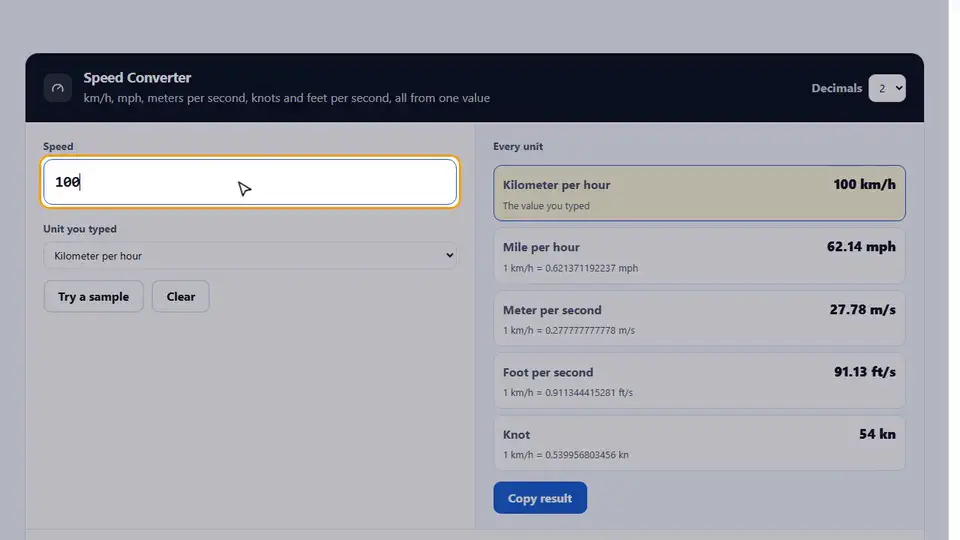Screen dimensions: 960x540
Task: Click the 100 km/h value
Action: pyautogui.click(x=864, y=184)
